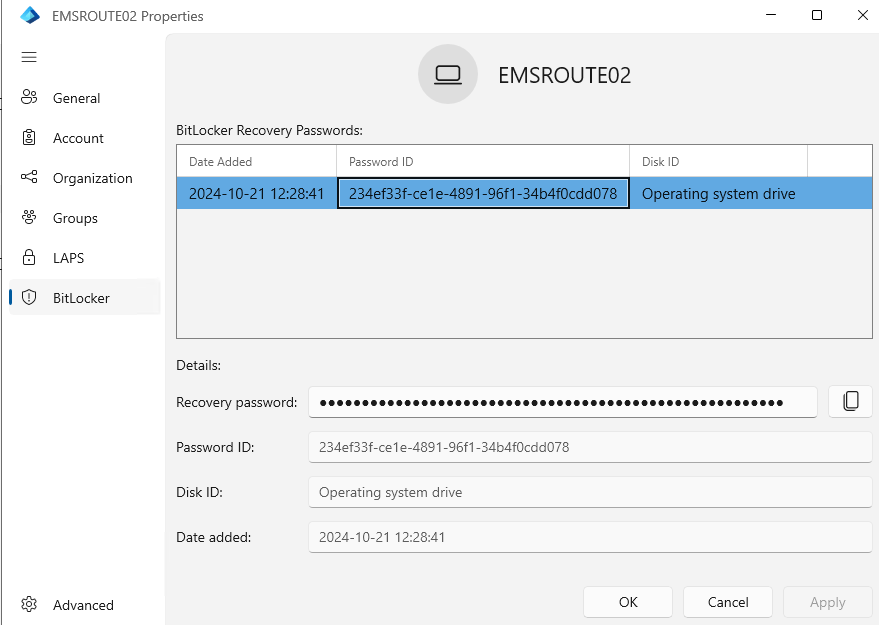
Task: Switch to the Organization section
Action: point(92,178)
